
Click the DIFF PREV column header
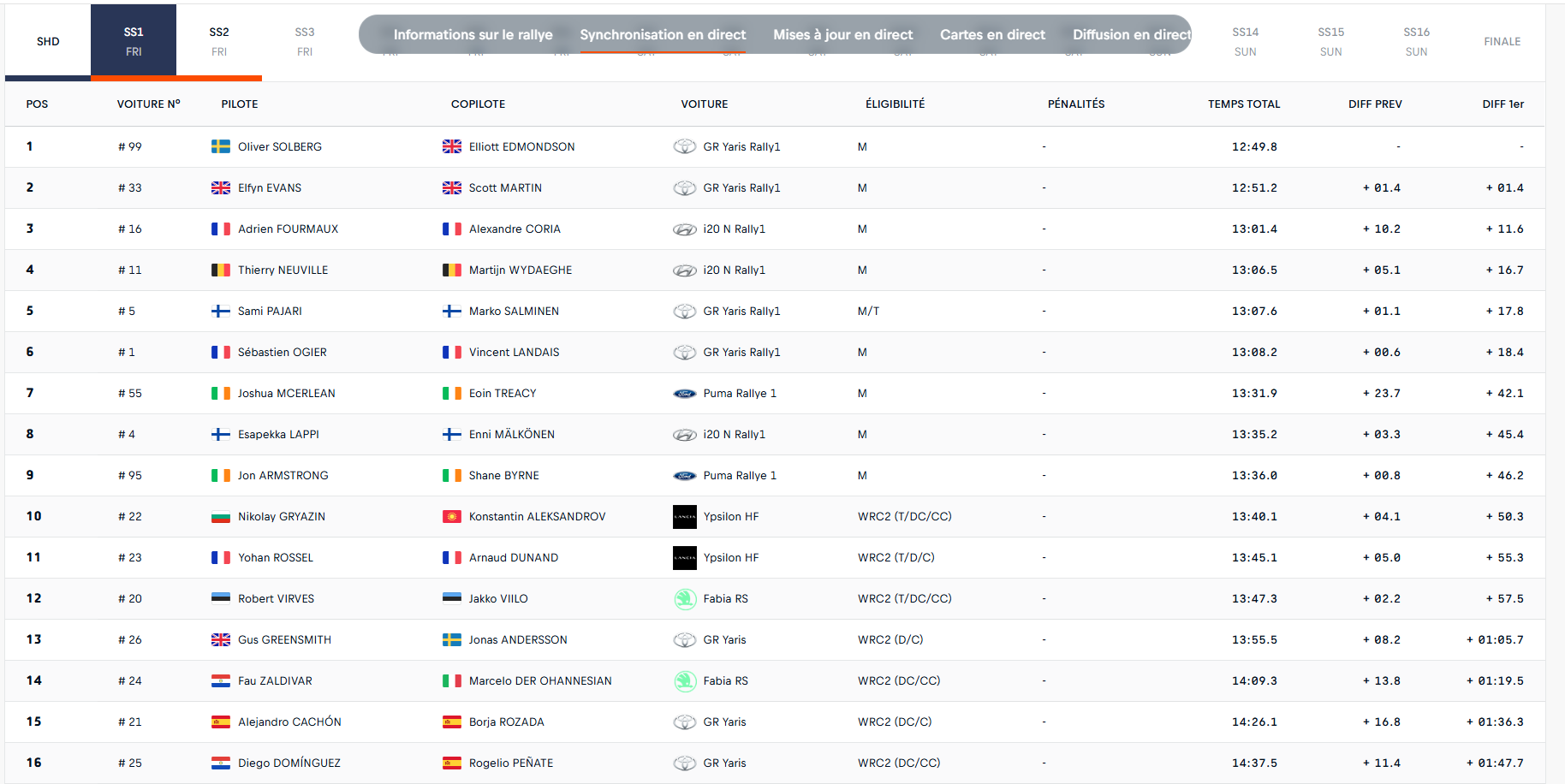pos(1375,104)
